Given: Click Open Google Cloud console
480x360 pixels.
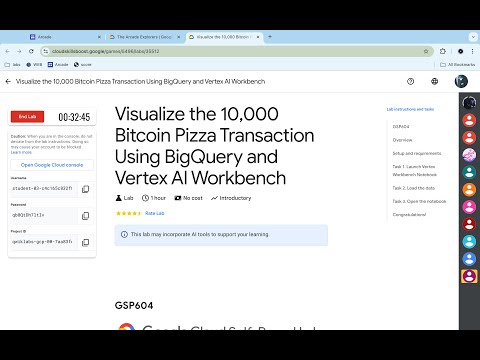Looking at the screenshot, I should pos(52,165).
